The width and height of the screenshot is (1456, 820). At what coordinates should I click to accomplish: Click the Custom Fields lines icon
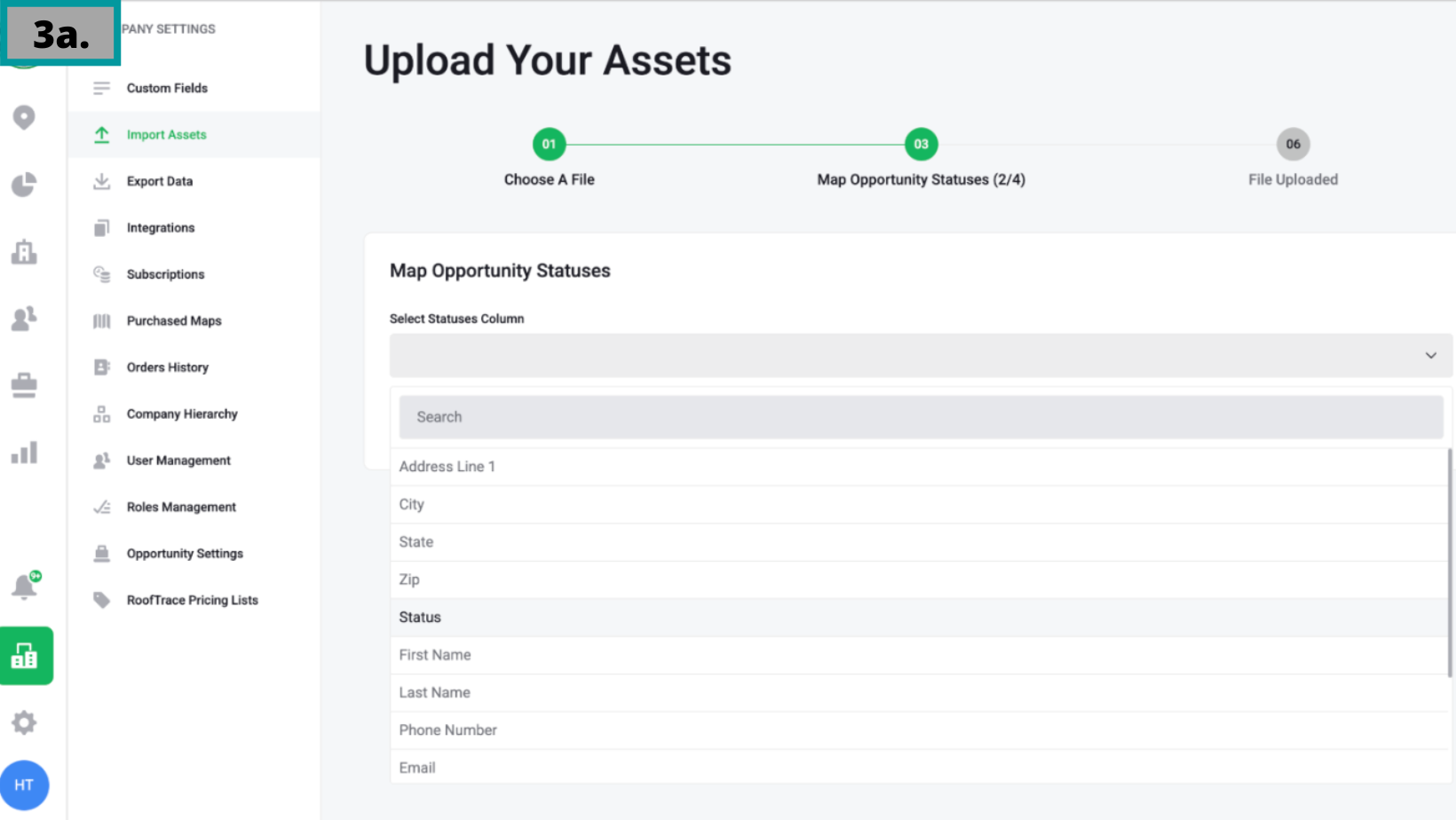pyautogui.click(x=102, y=88)
